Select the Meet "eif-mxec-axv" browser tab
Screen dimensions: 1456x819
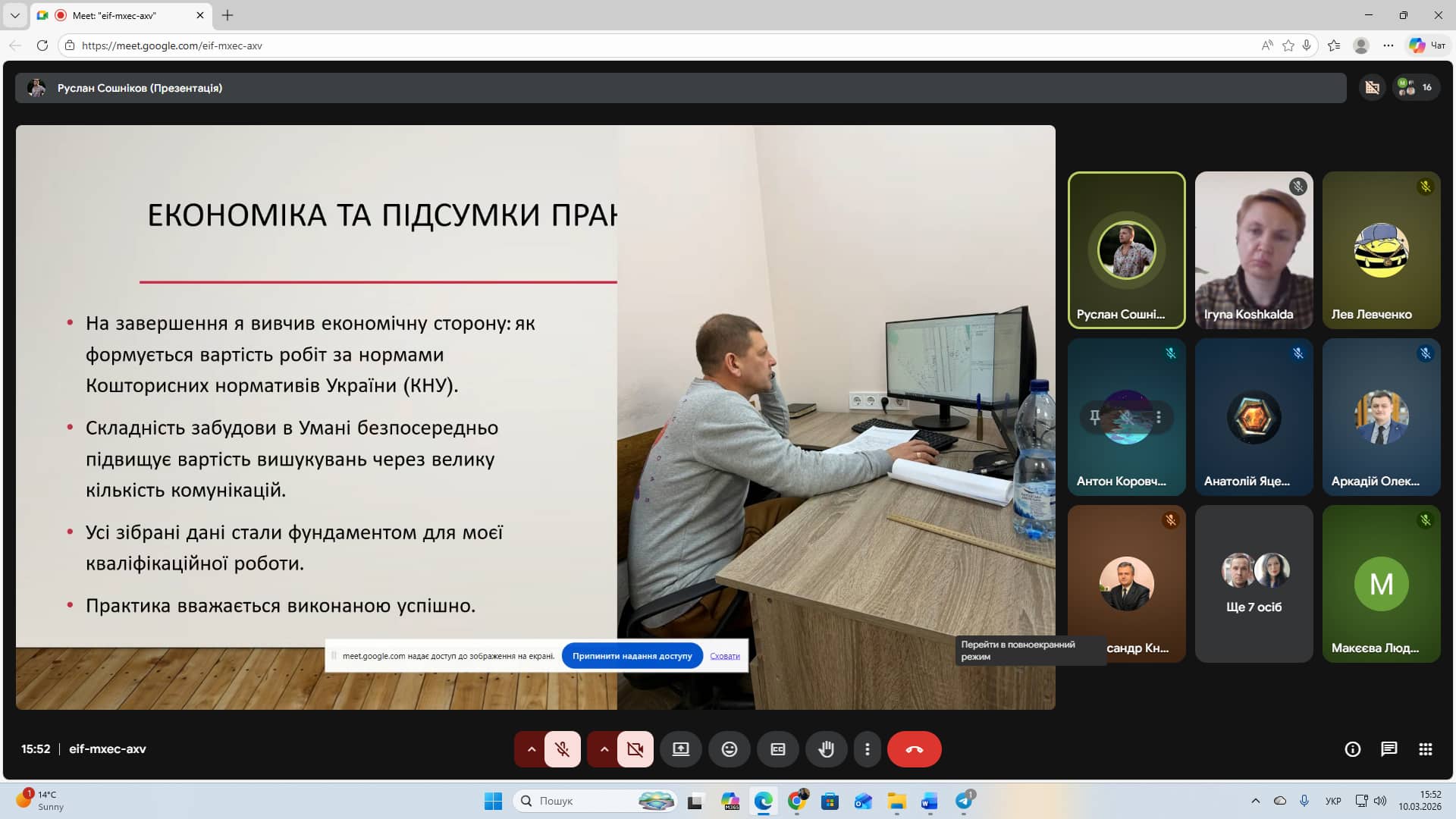114,15
